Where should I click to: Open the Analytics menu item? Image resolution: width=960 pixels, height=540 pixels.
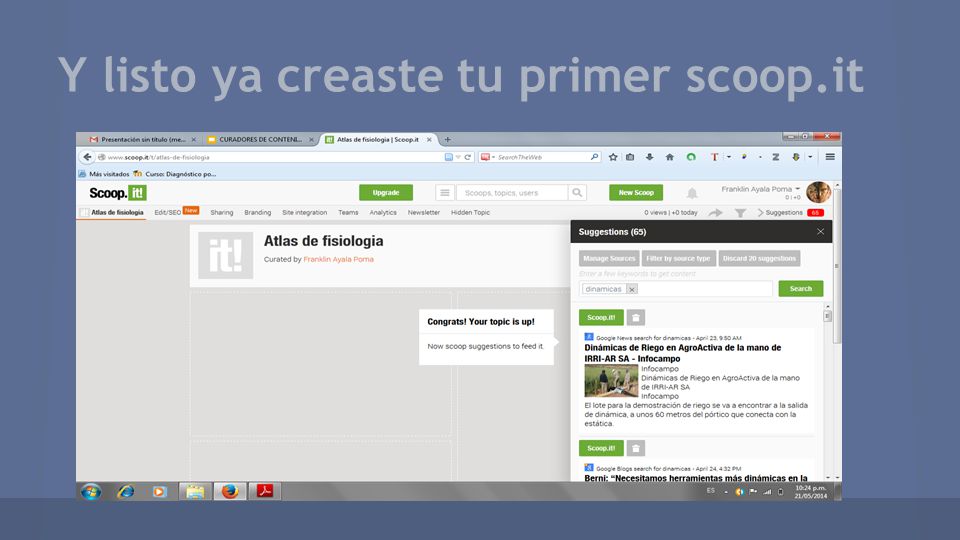tap(383, 212)
